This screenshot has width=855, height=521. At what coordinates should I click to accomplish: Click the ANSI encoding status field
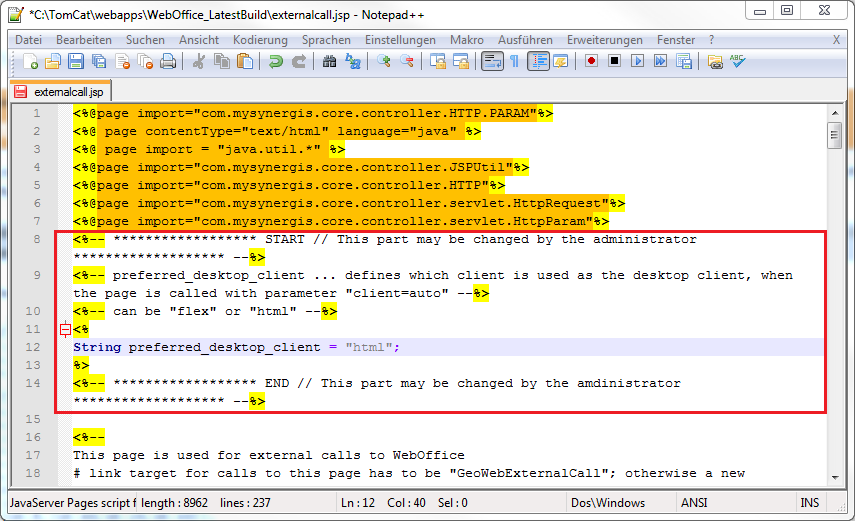pyautogui.click(x=694, y=502)
